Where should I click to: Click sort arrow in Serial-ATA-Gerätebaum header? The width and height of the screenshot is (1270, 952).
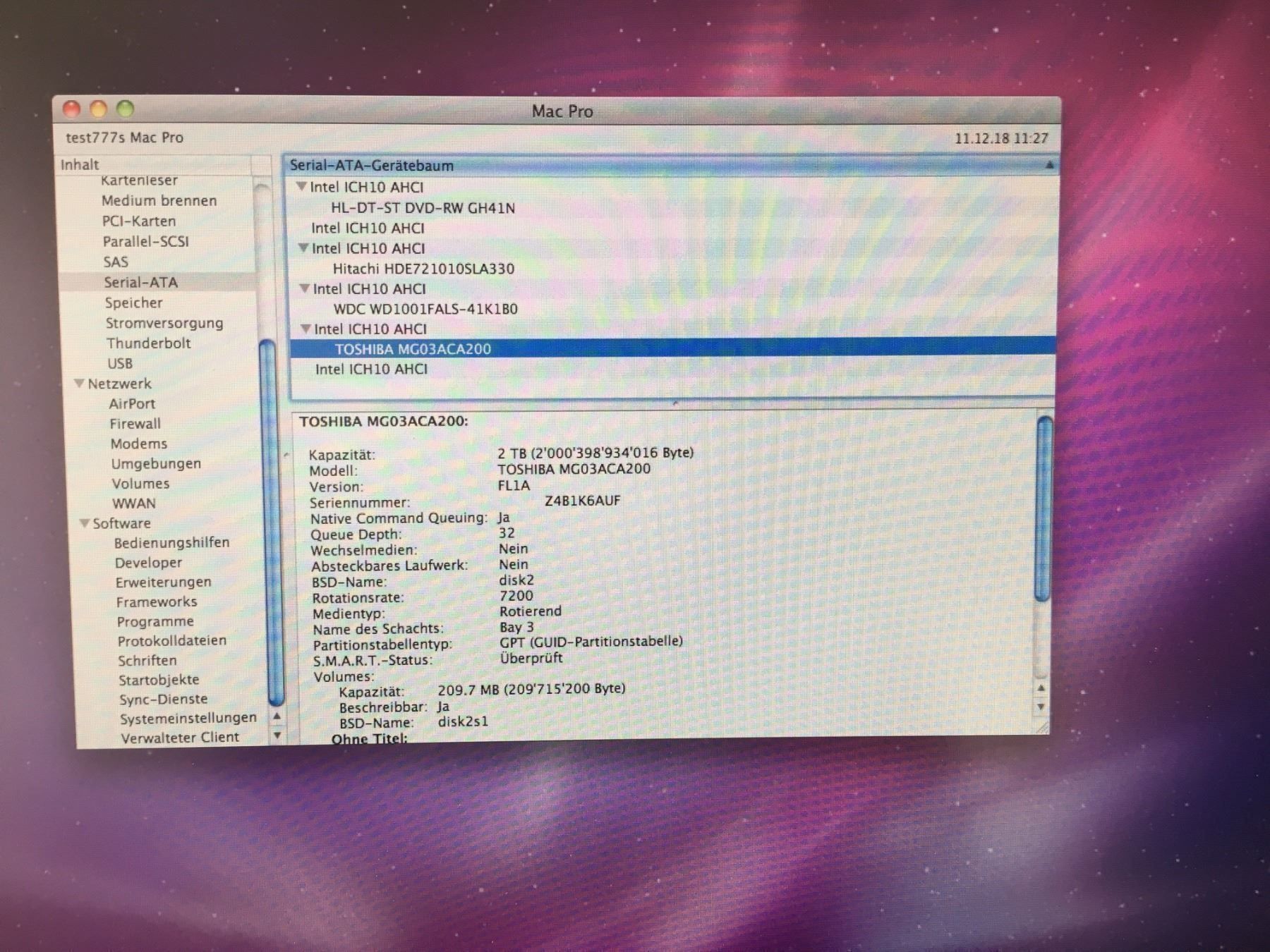point(1049,165)
